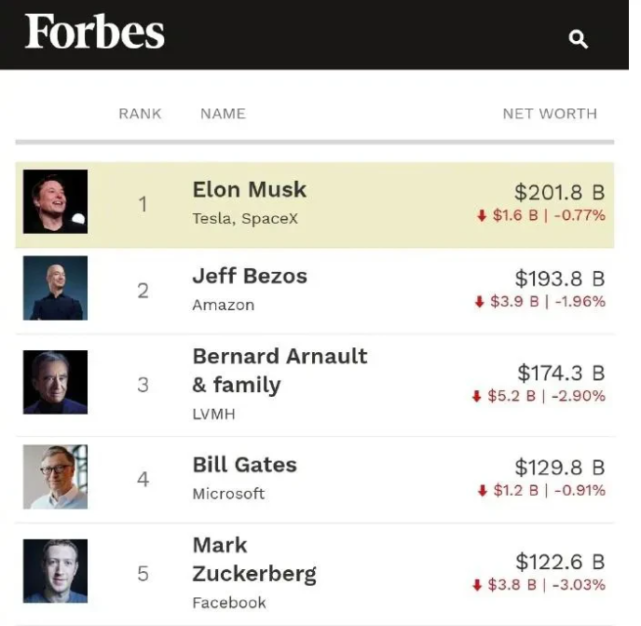Click the Tesla, SpaceX company label
The image size is (641, 626).
coord(245,218)
